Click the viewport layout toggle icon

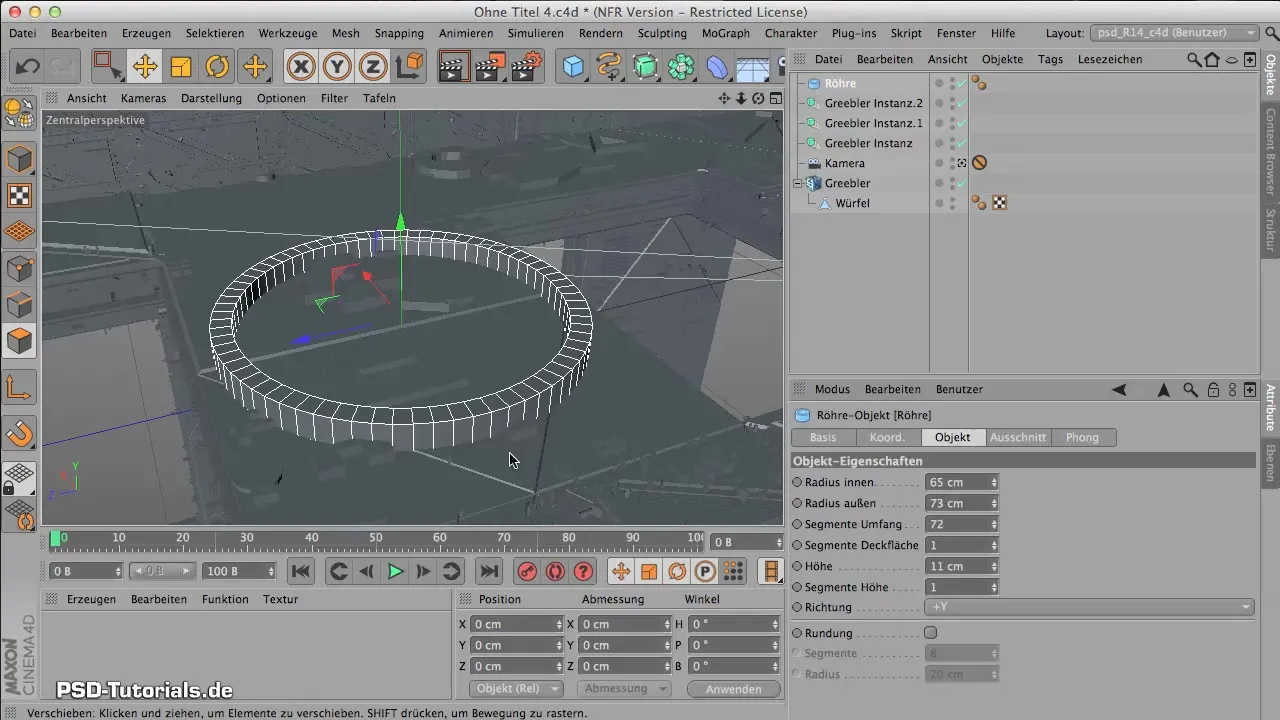point(776,98)
